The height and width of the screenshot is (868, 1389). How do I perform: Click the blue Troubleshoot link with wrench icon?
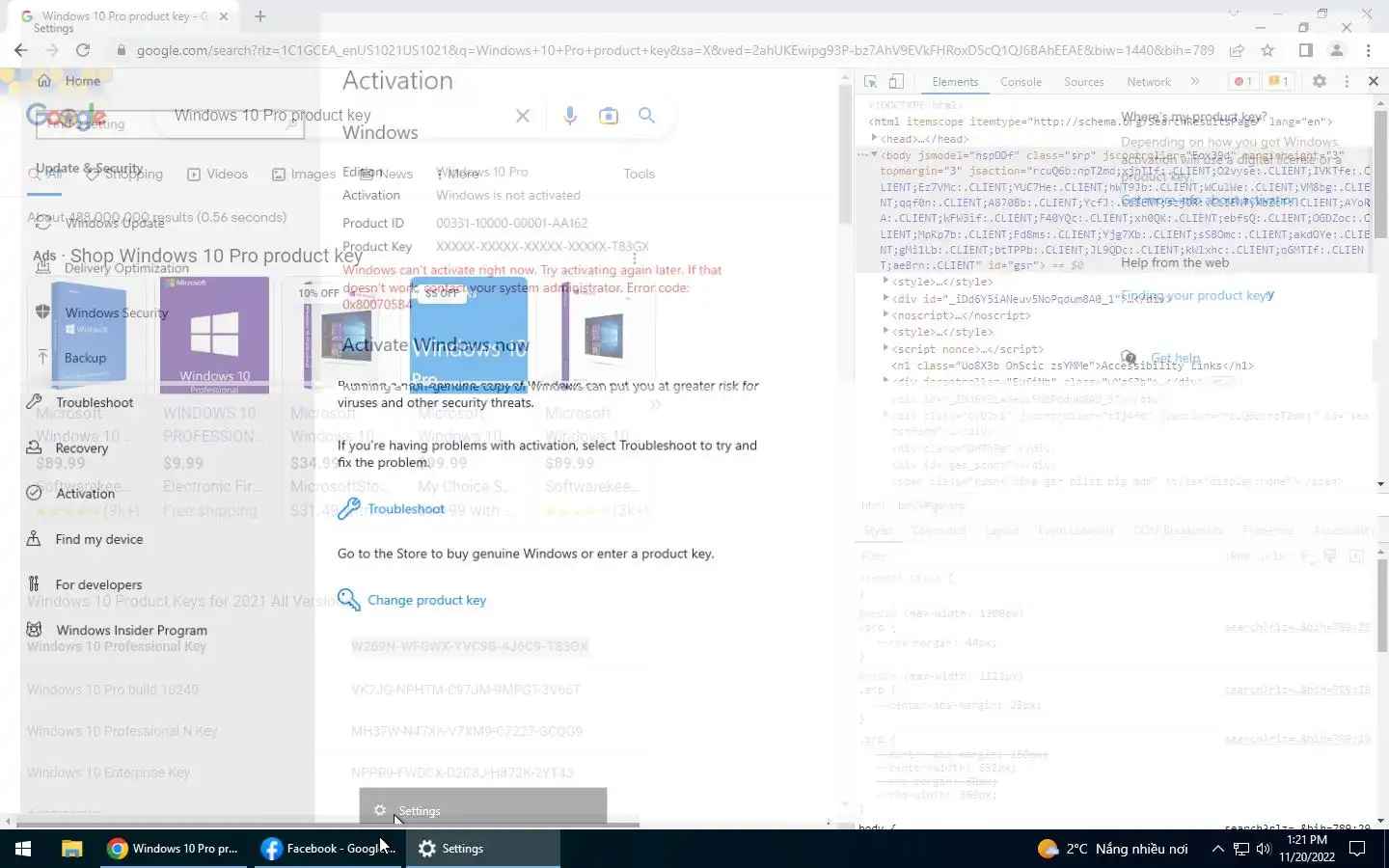[x=392, y=509]
